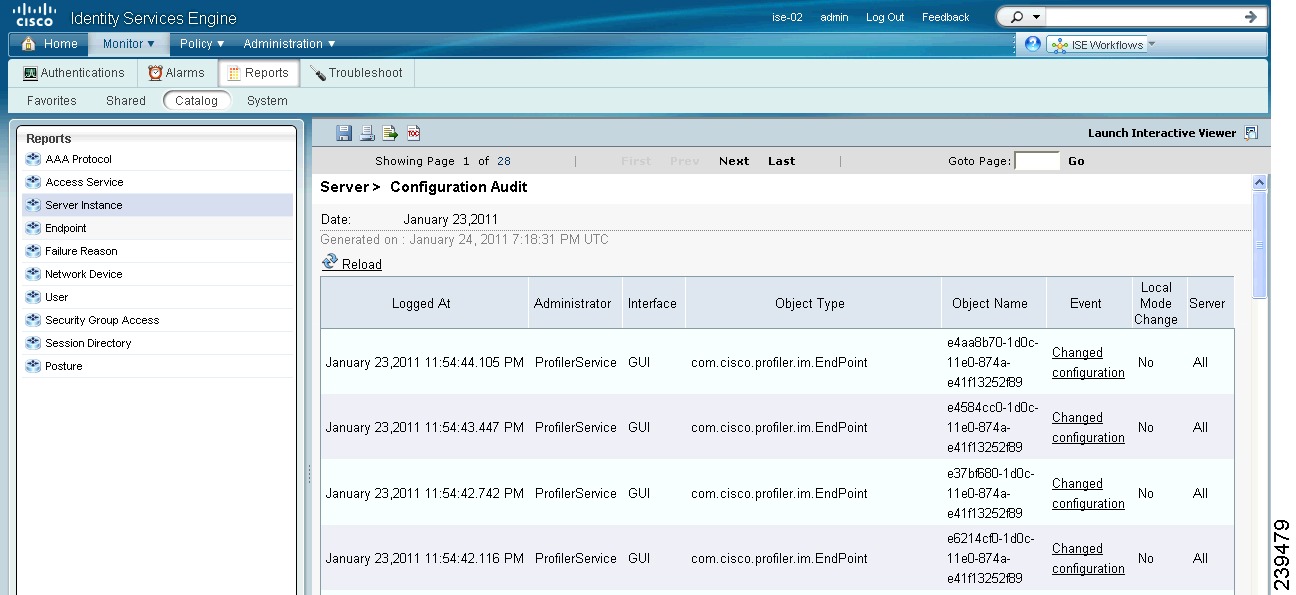Open Changed configuration for the 11:54:42.116 entry
The image size is (1296, 595).
pos(1088,559)
